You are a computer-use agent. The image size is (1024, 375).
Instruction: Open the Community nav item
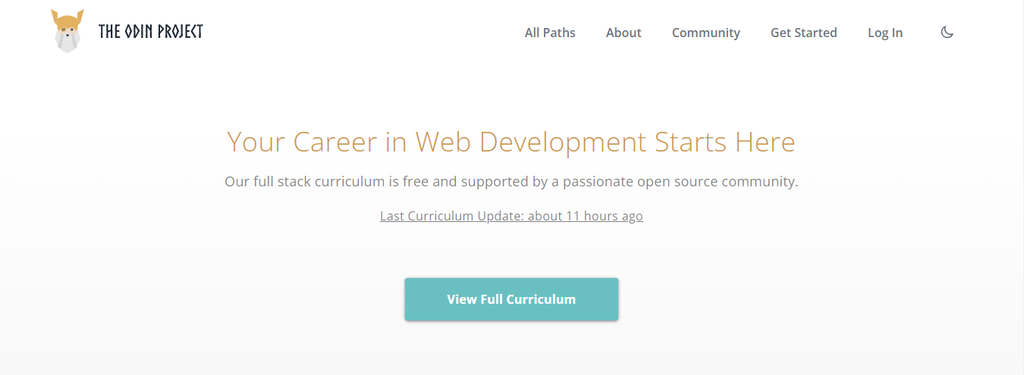706,33
